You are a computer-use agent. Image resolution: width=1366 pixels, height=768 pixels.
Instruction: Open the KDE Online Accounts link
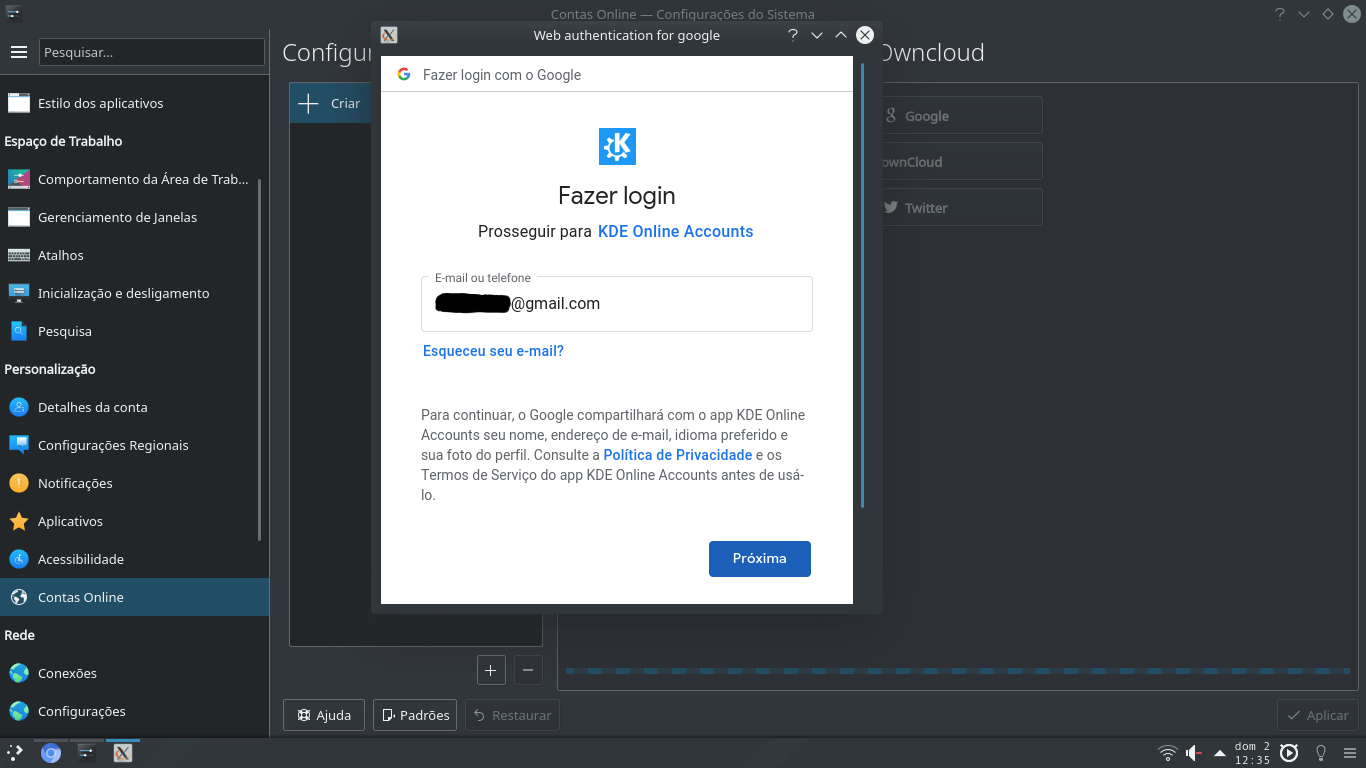675,231
